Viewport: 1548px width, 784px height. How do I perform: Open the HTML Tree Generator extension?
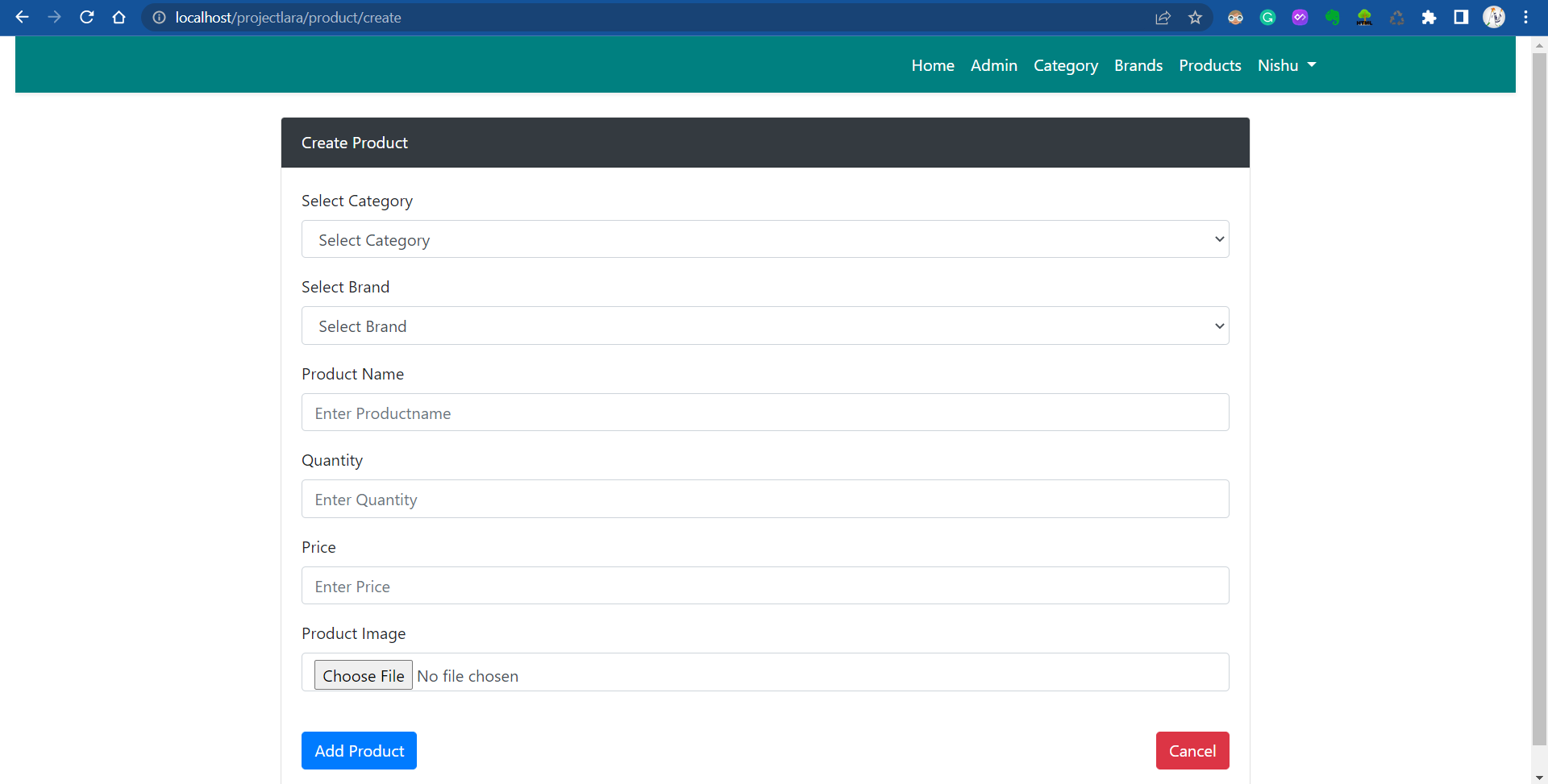coord(1365,17)
